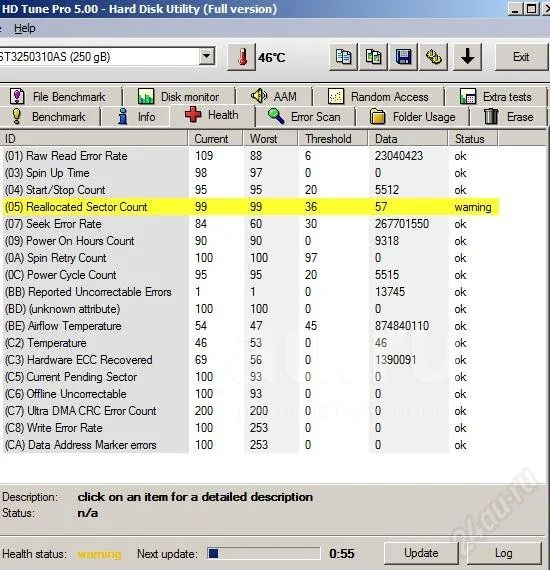Minimize the HD Tune Pro window
Viewport: 550px width, 570px height.
pyautogui.click(x=515, y=9)
